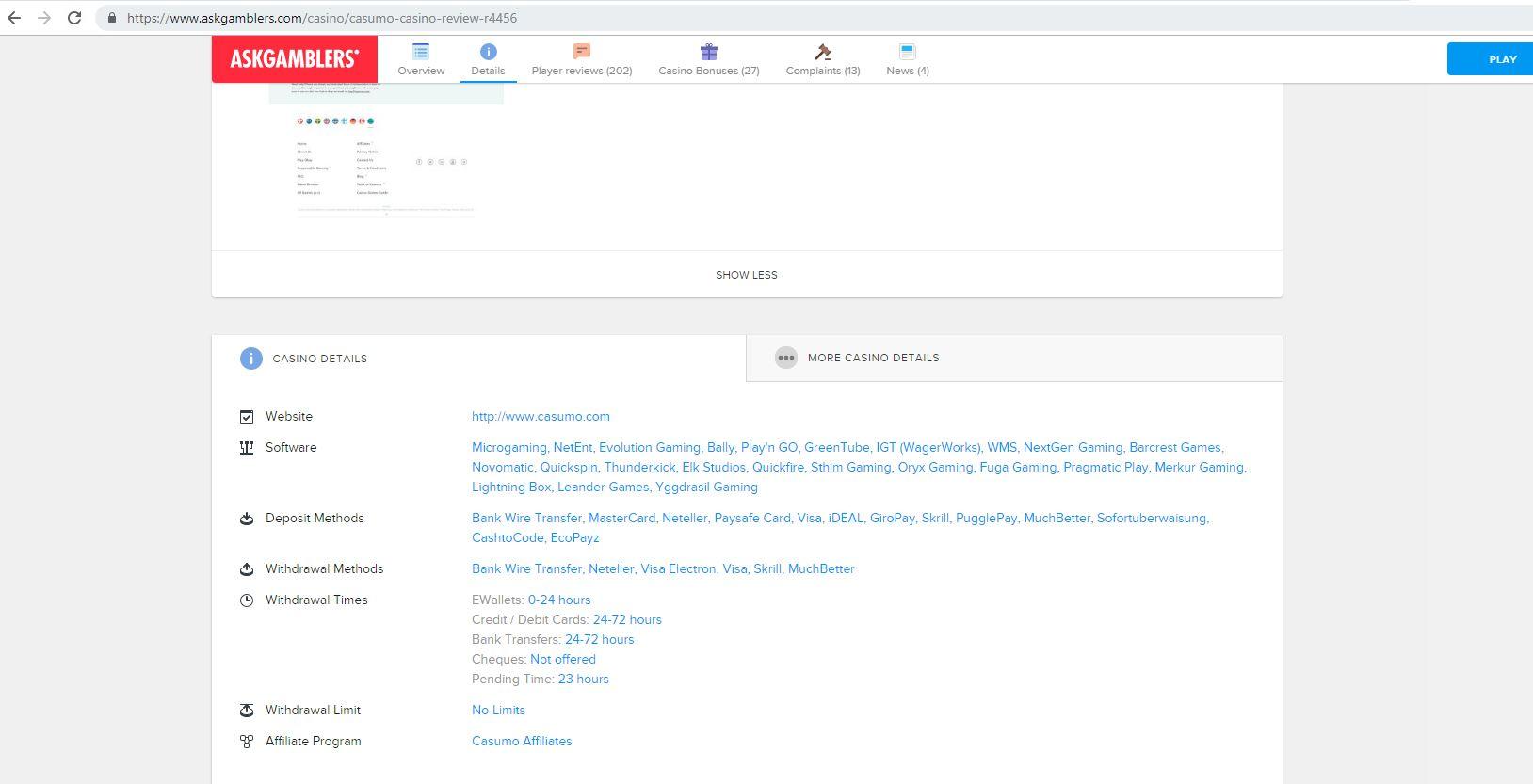Reload the current page

[74, 18]
